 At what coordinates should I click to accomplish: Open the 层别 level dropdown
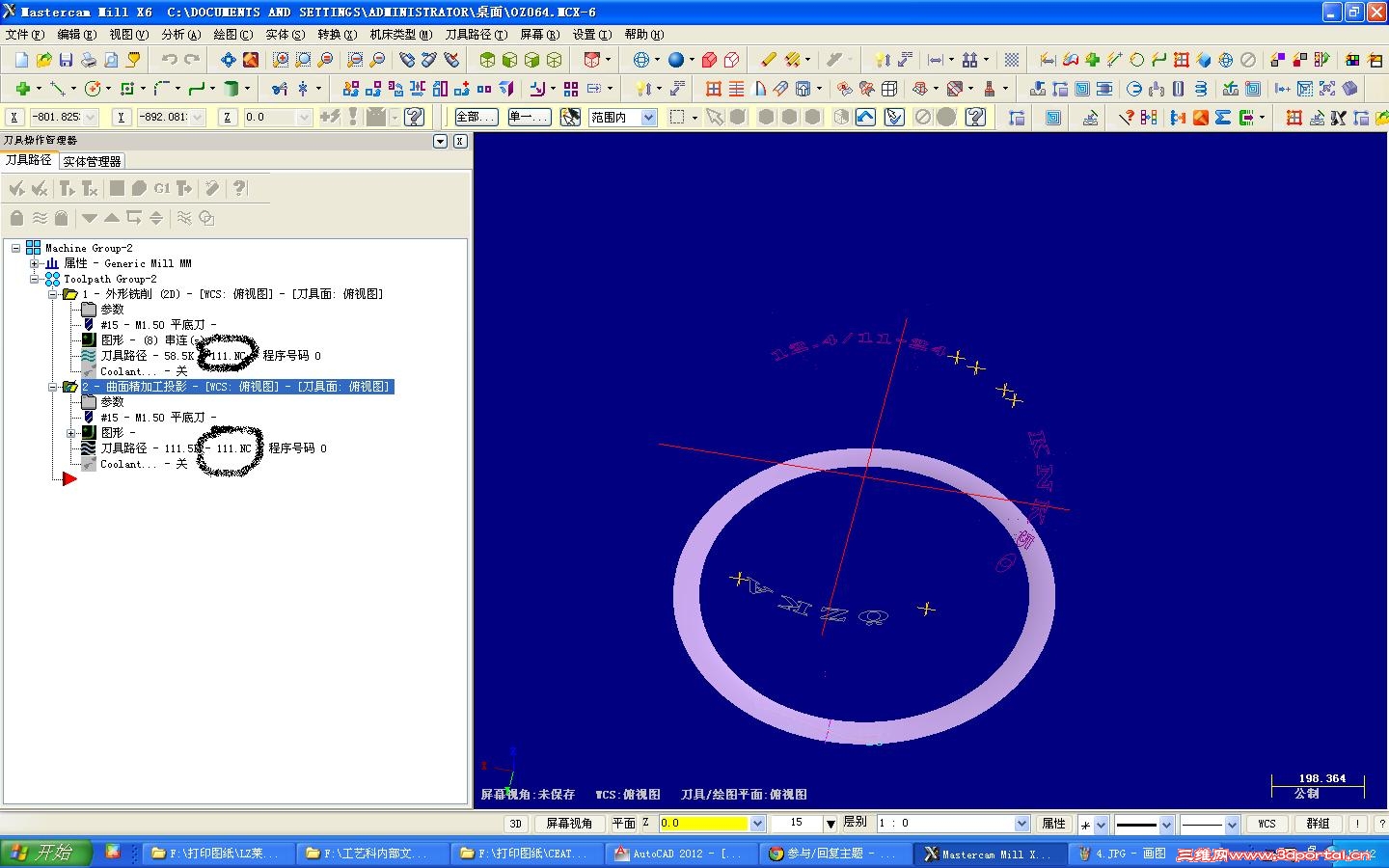[x=1022, y=824]
